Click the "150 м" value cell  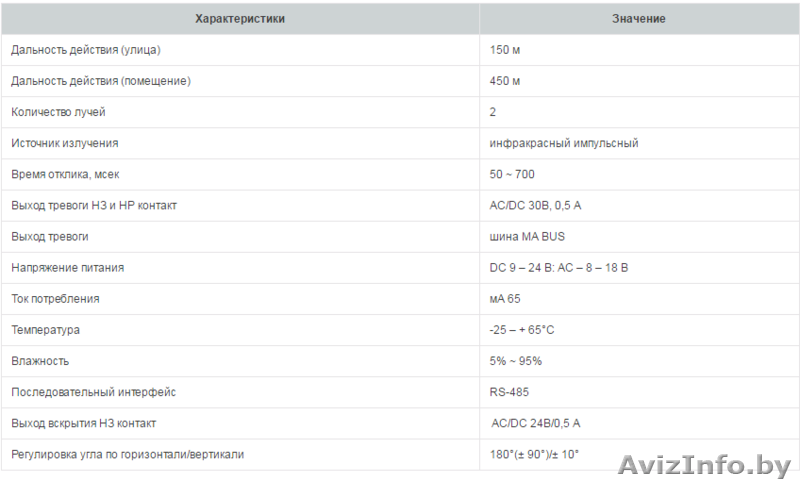[505, 50]
